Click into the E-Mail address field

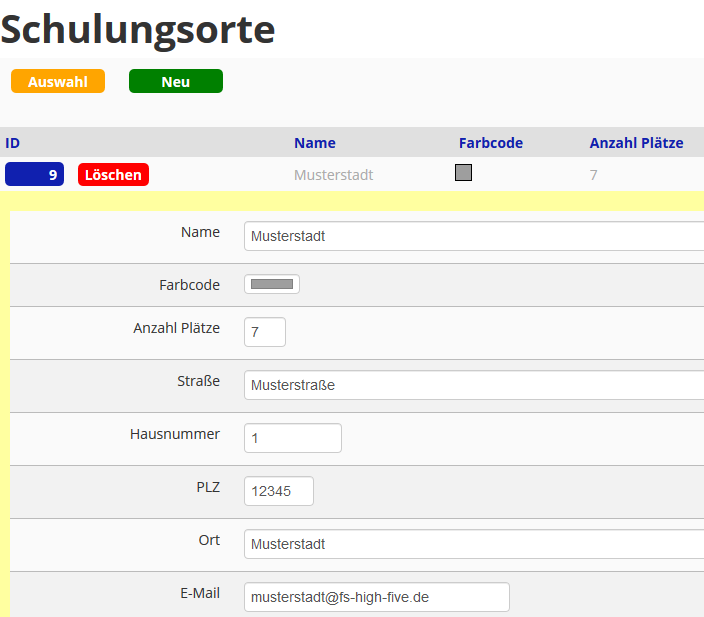pyautogui.click(x=377, y=597)
